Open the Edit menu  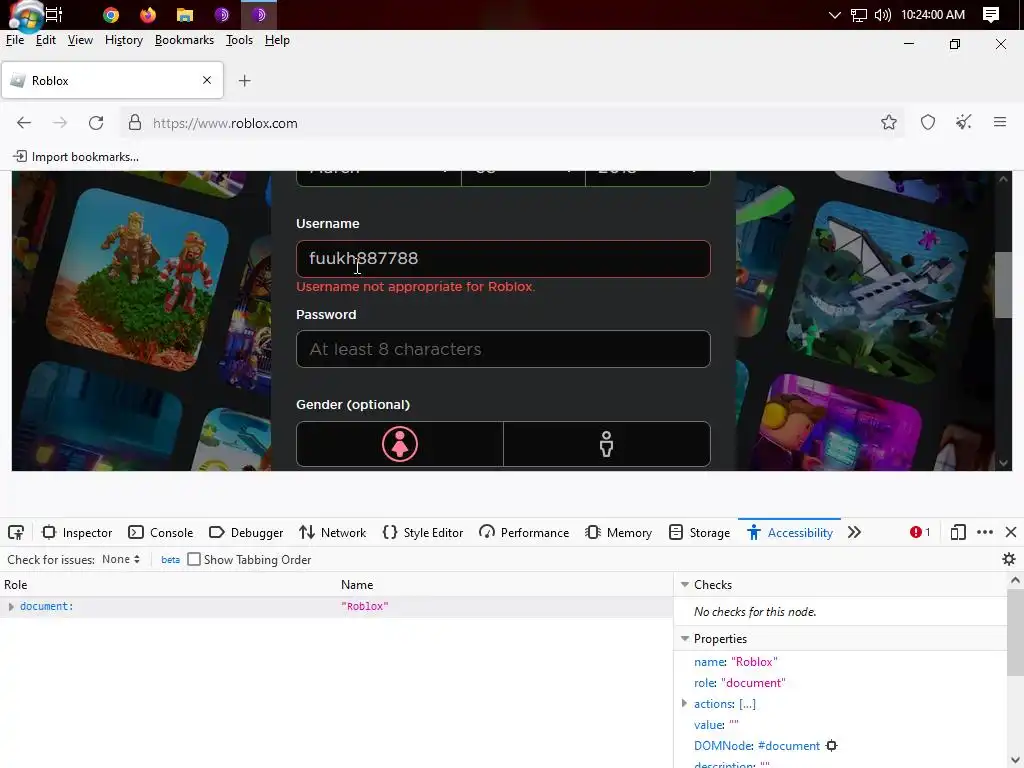[46, 40]
